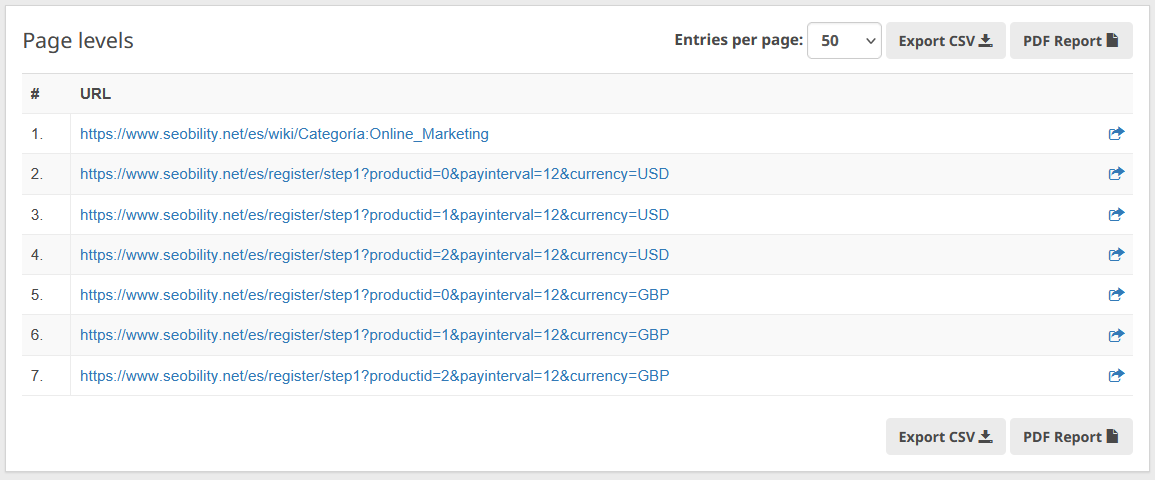Click external link icon in row 6

(x=1116, y=336)
